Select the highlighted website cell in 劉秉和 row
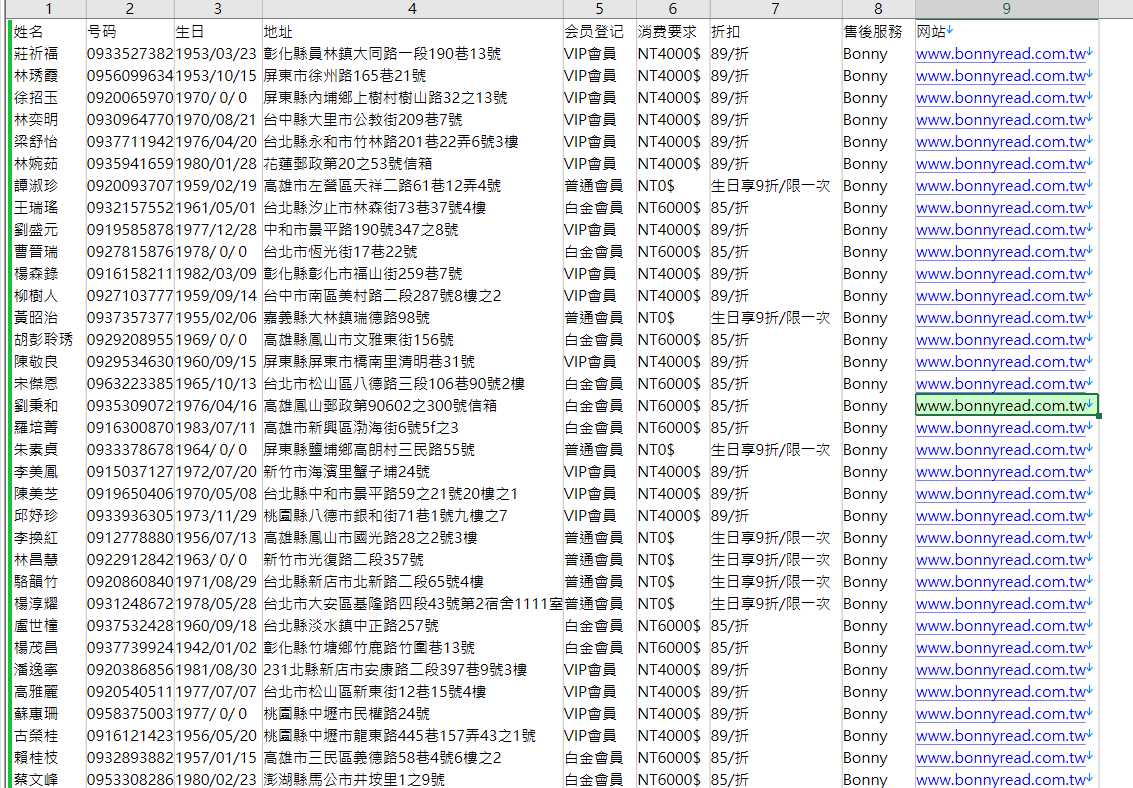 (1007, 405)
